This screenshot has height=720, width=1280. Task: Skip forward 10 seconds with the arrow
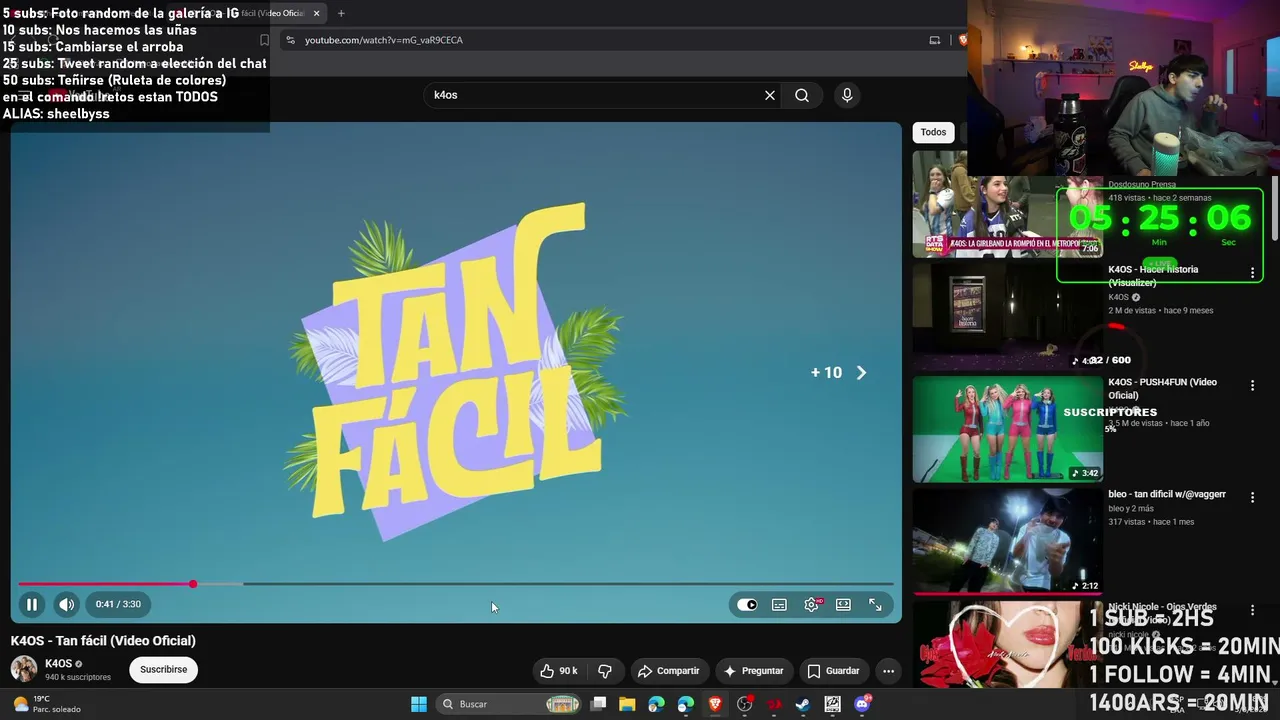(x=861, y=372)
